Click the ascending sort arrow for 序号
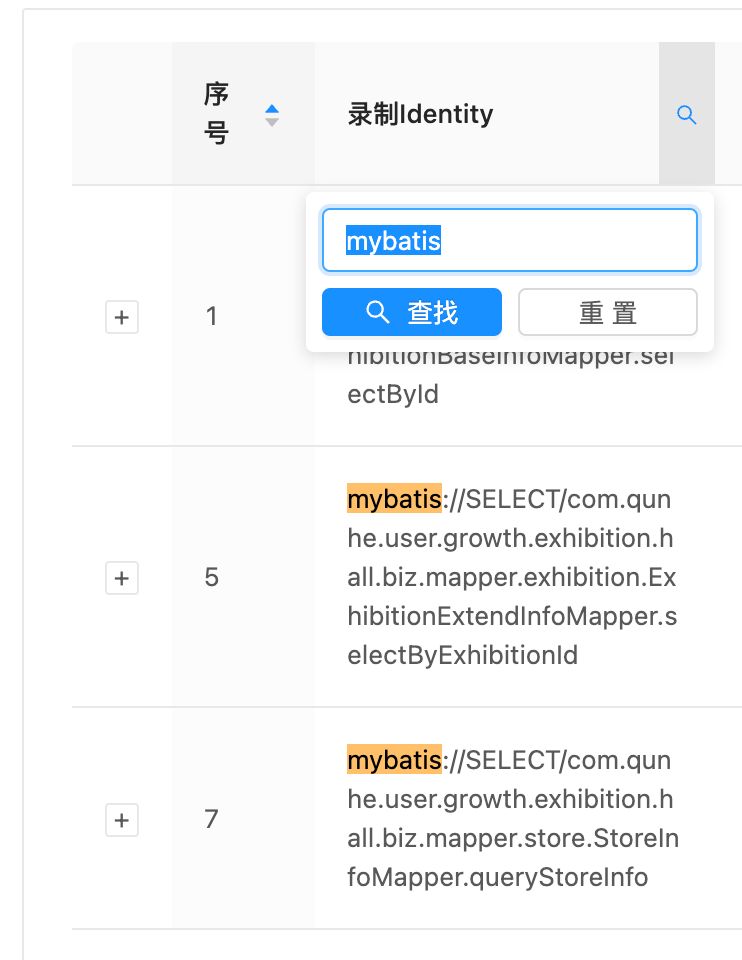 coord(271,108)
